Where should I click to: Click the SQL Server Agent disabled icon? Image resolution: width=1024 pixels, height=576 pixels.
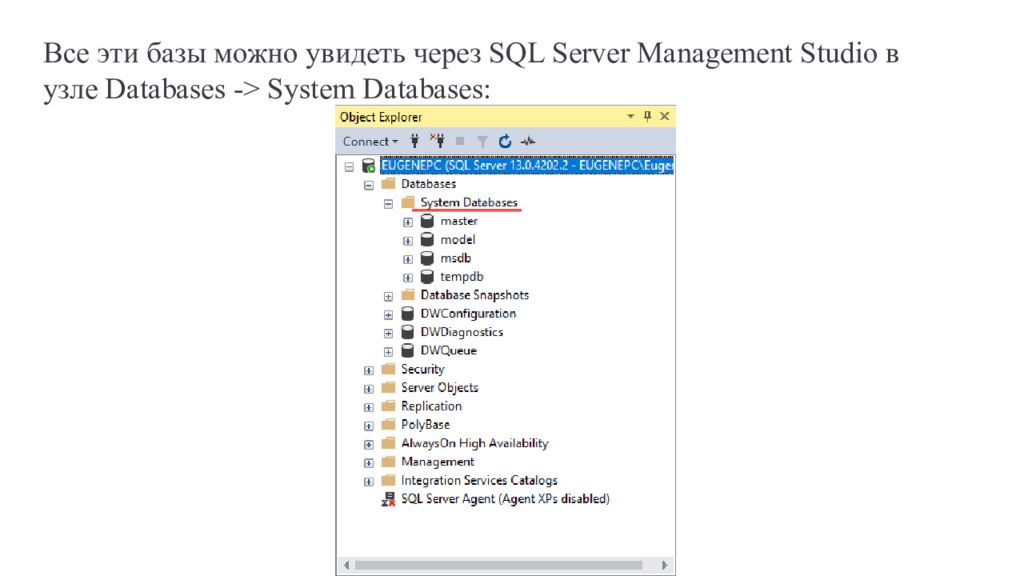(389, 499)
